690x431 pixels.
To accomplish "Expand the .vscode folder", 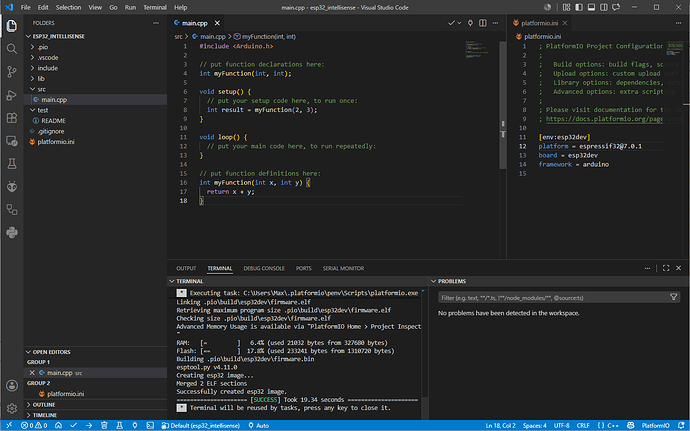I will click(x=95, y=58).
